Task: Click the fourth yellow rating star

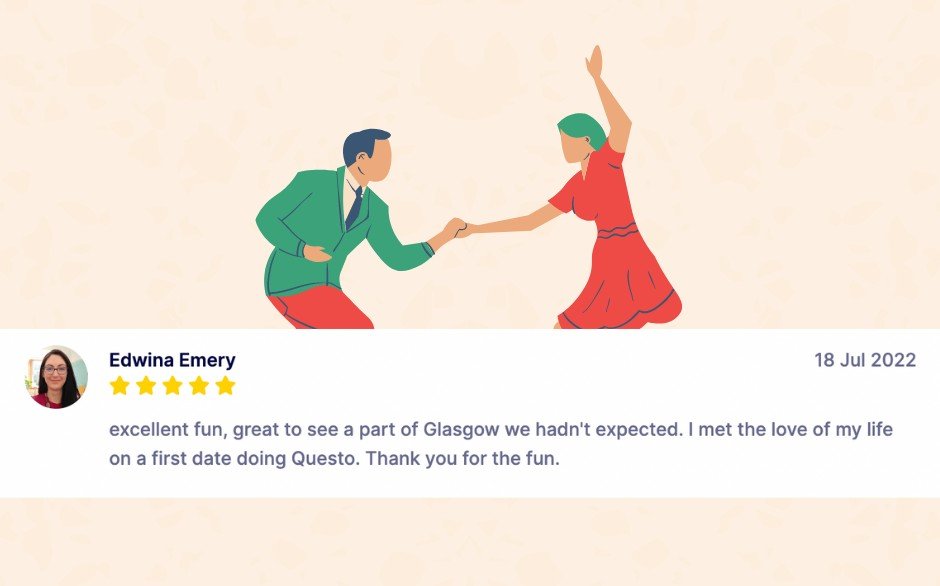Action: 199,386
